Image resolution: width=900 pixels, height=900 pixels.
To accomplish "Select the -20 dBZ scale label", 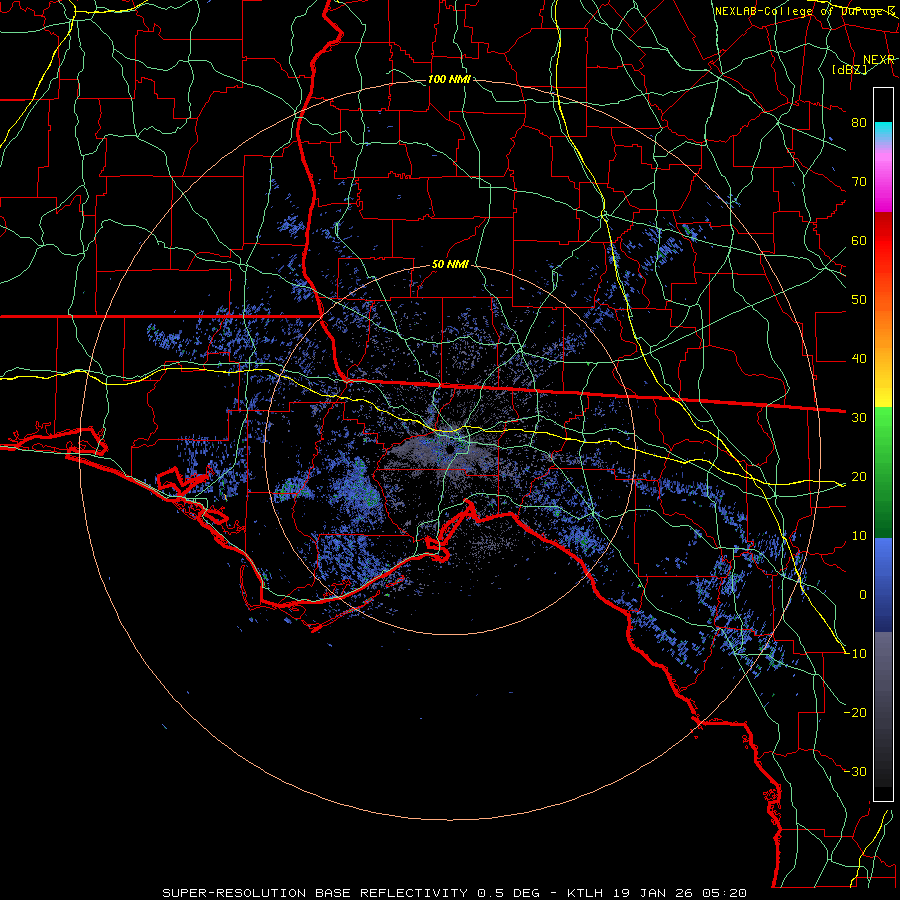I will point(855,713).
